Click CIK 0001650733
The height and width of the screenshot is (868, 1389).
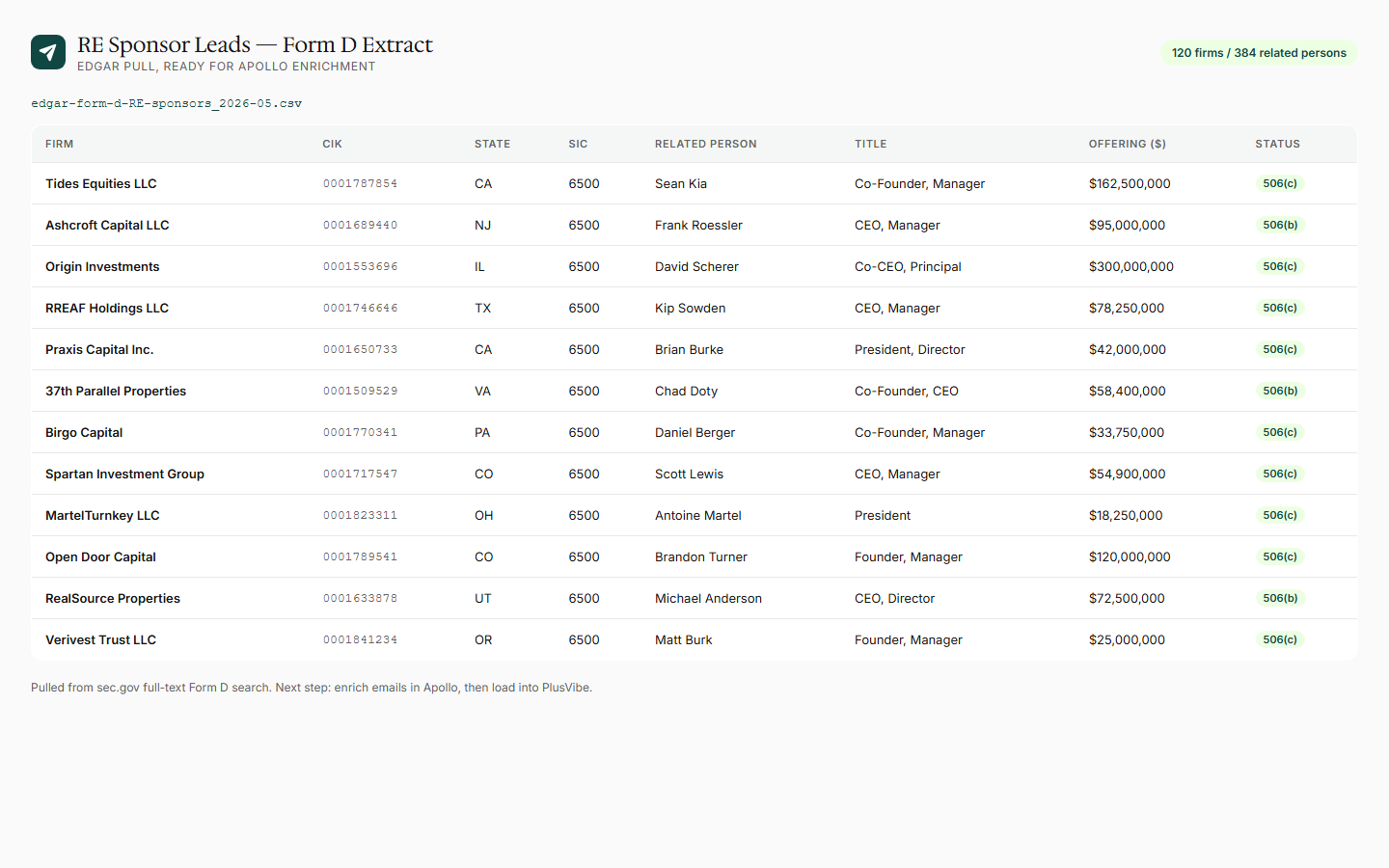pos(360,349)
